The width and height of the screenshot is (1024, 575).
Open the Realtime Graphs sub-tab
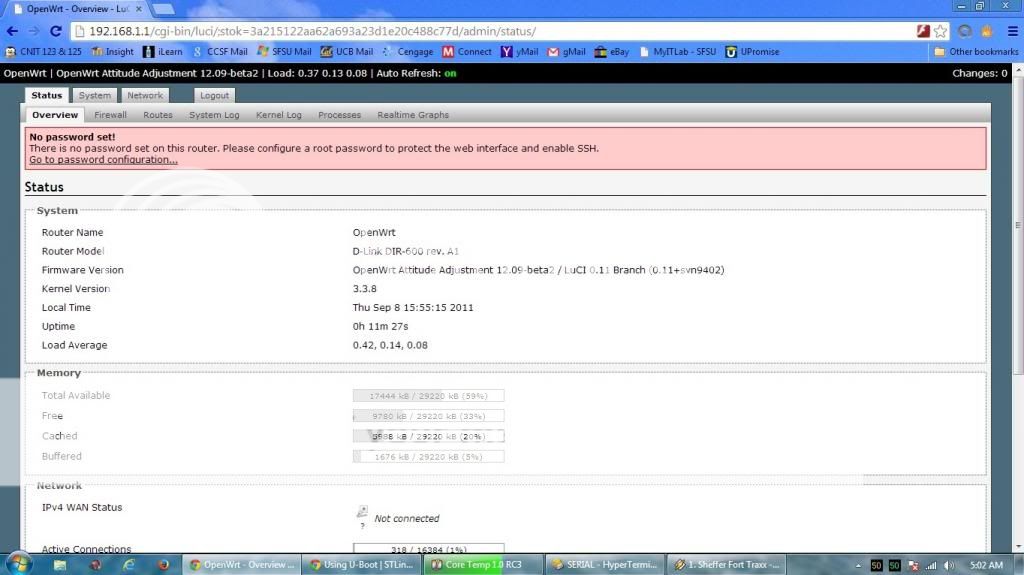(413, 115)
